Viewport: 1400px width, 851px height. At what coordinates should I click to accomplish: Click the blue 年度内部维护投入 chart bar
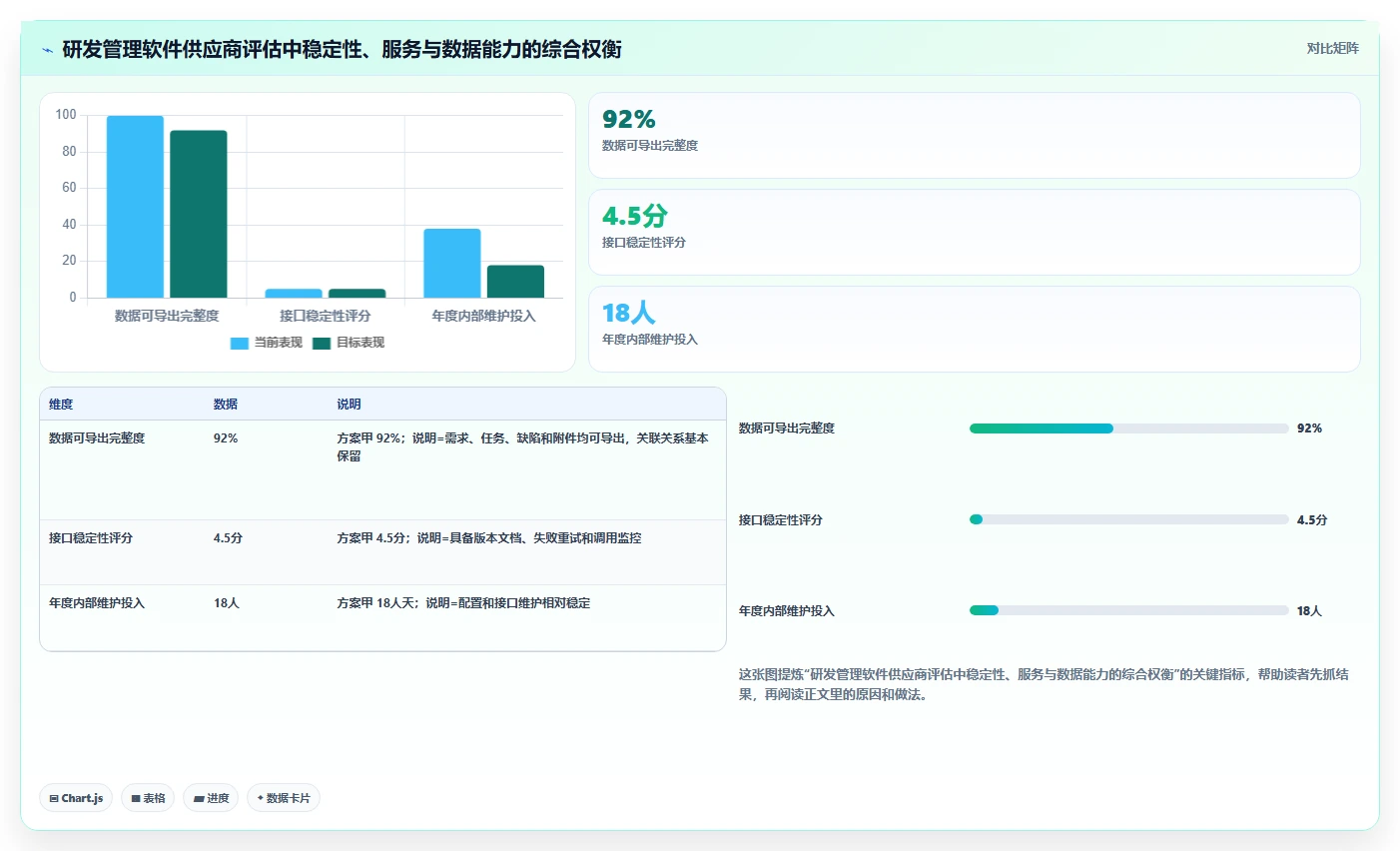point(452,264)
